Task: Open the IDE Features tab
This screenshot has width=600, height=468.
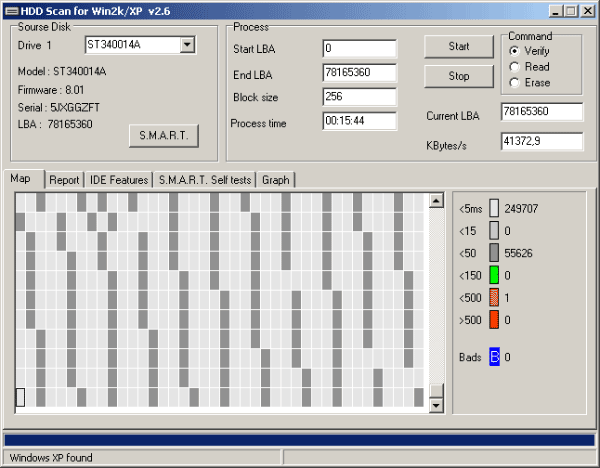Action: [x=119, y=180]
